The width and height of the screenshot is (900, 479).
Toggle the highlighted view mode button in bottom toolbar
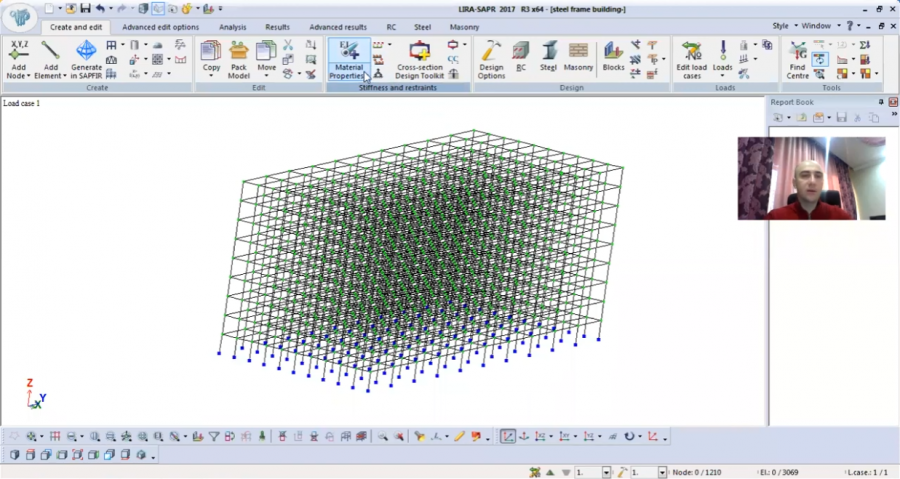point(508,436)
